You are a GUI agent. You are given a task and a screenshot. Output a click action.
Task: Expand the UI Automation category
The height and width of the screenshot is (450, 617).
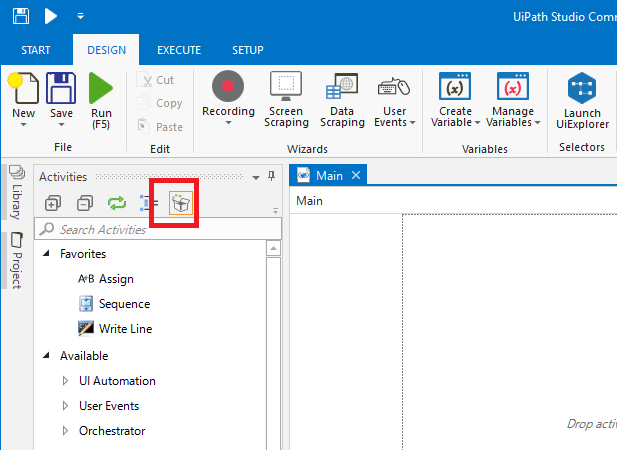[66, 381]
